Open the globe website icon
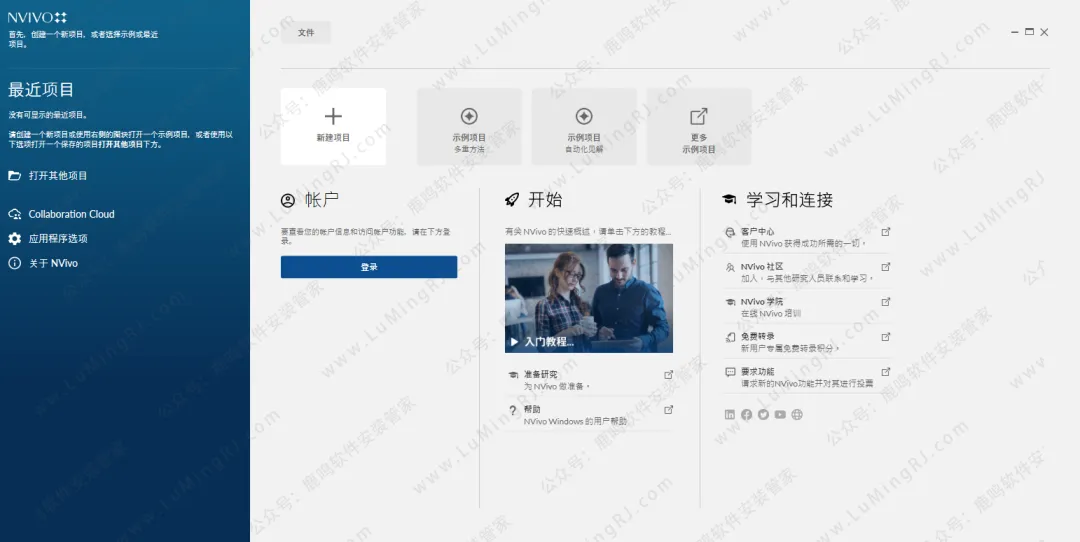 (x=797, y=415)
